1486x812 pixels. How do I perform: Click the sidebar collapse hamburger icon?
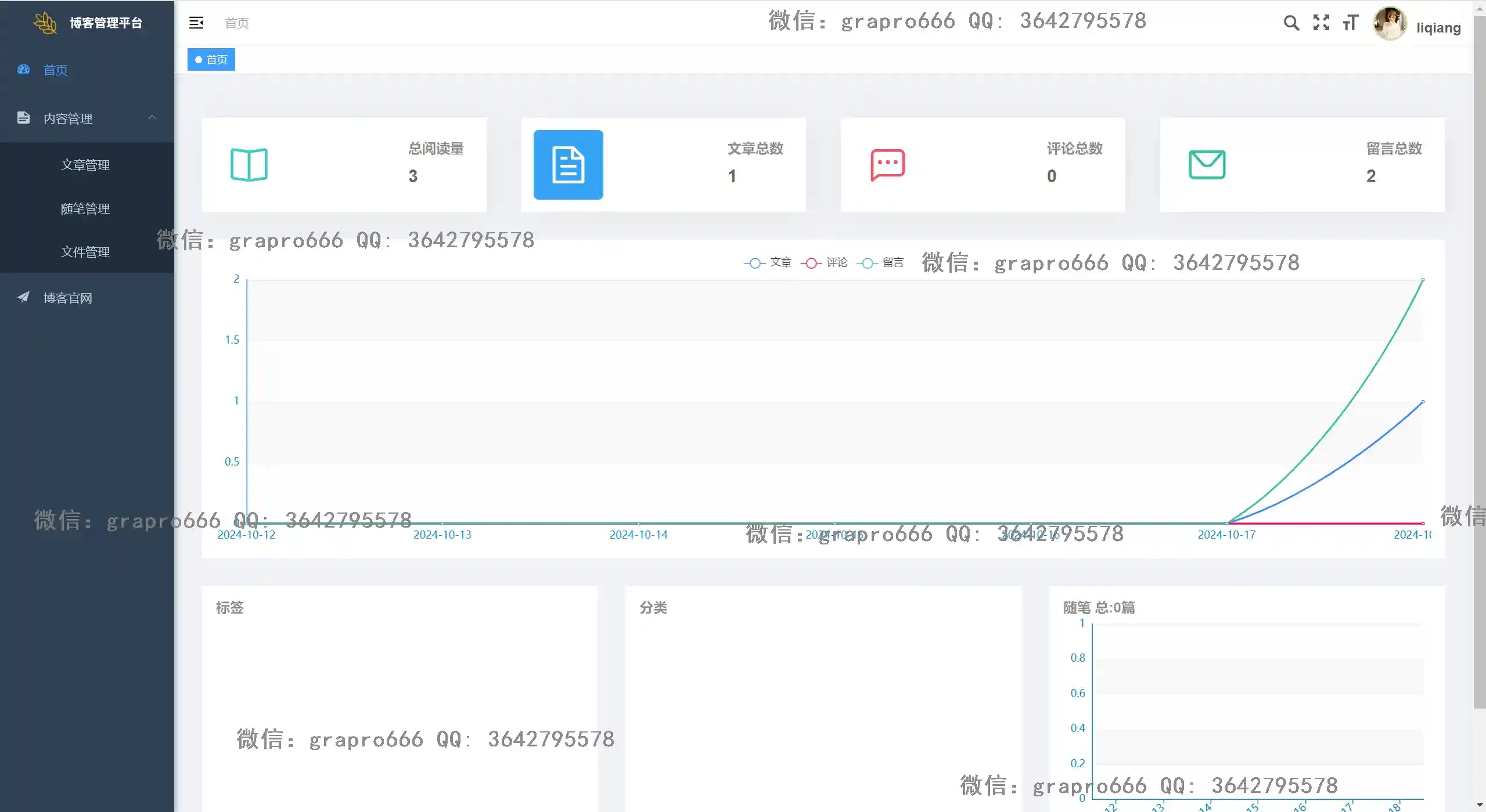click(196, 23)
